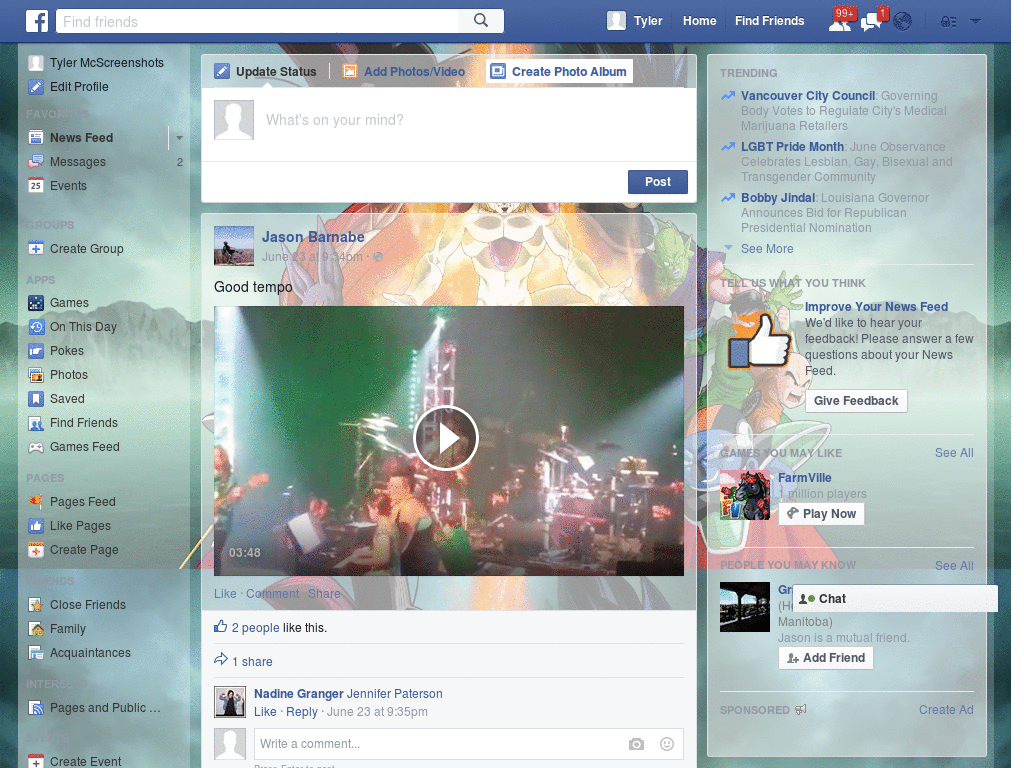This screenshot has width=1024, height=768.
Task: Open Improve Your News Feed link
Action: 876,307
